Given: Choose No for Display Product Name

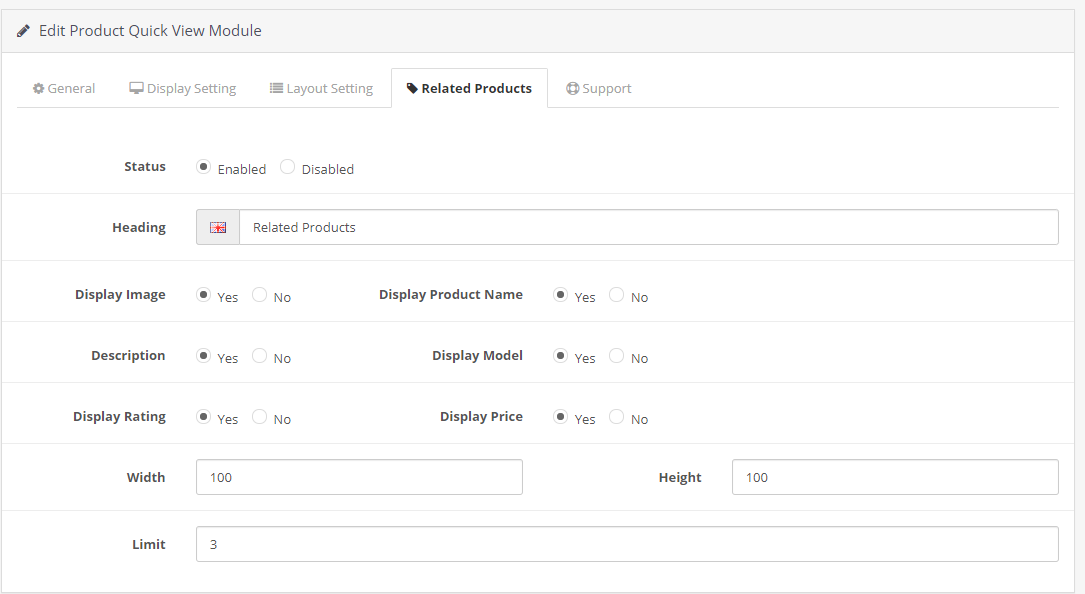Looking at the screenshot, I should [617, 295].
